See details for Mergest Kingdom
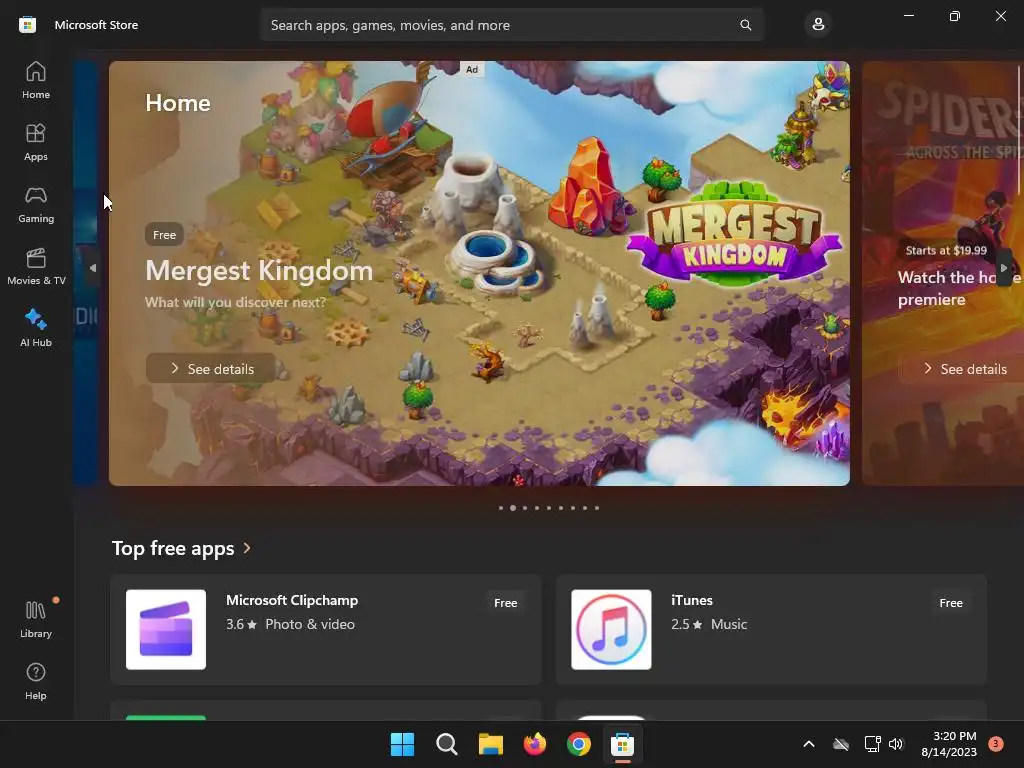This screenshot has width=1024, height=768. point(212,369)
